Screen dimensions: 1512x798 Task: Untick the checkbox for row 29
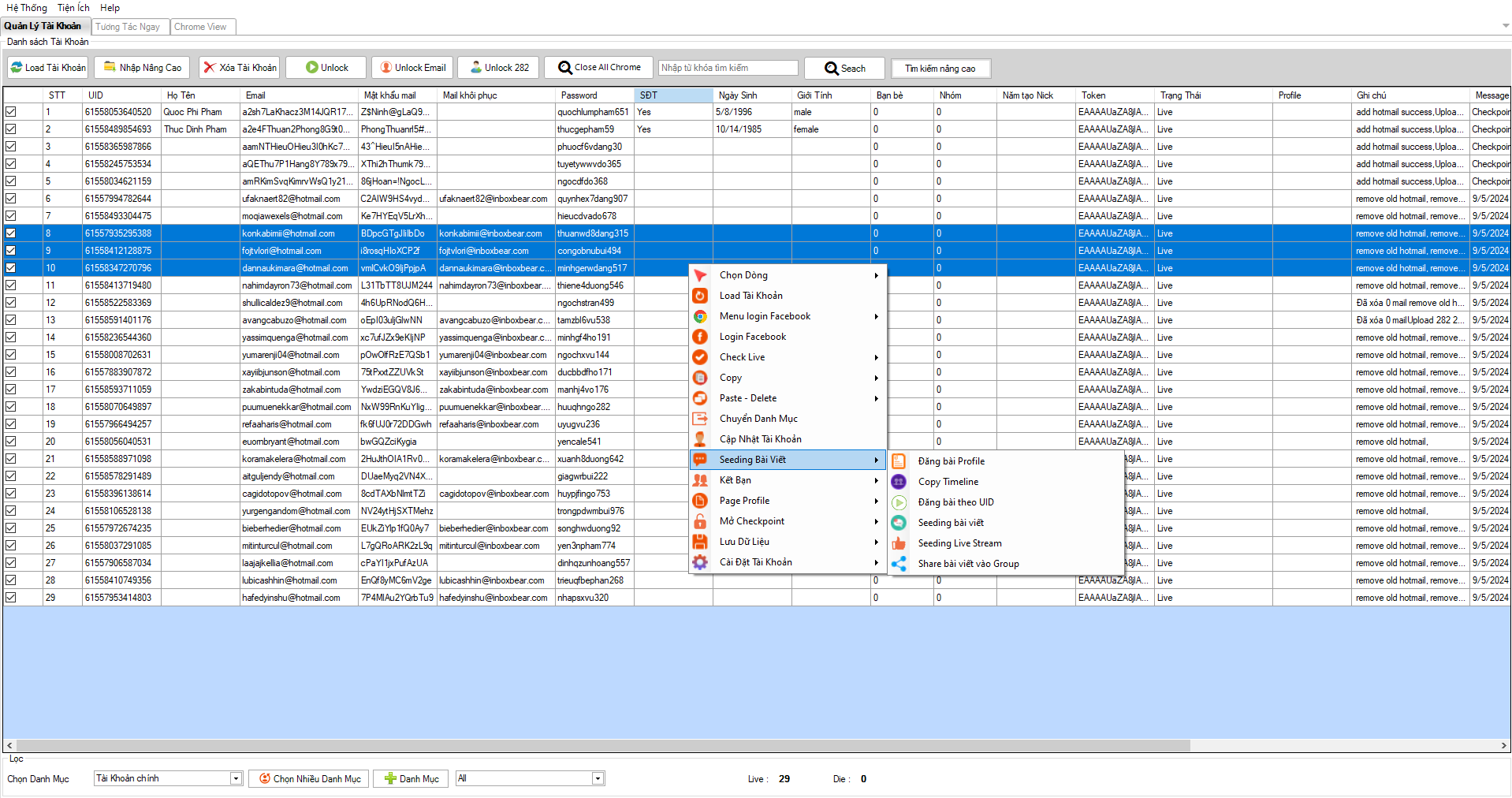pos(11,598)
